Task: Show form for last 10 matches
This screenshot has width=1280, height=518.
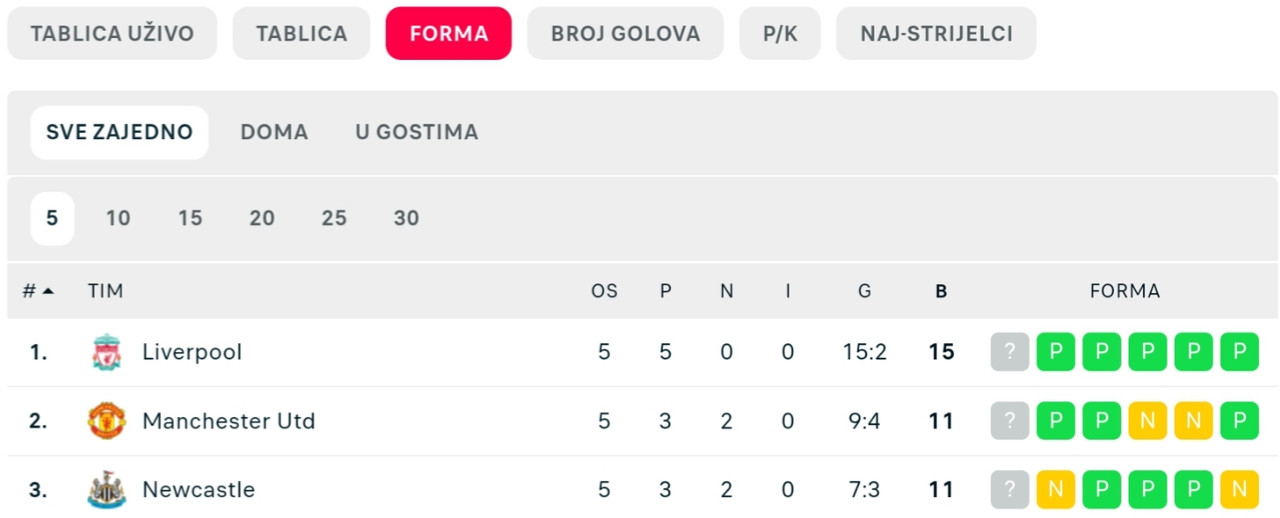Action: point(118,218)
